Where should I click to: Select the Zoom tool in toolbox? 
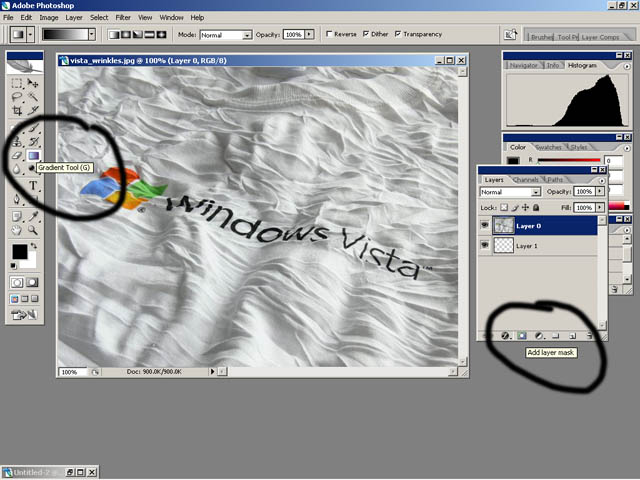coord(33,229)
